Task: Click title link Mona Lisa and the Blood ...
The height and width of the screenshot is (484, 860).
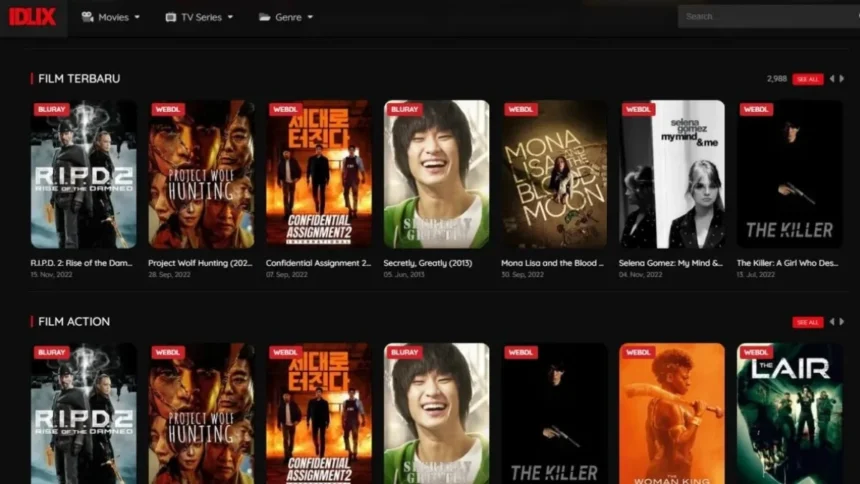Action: (x=552, y=263)
